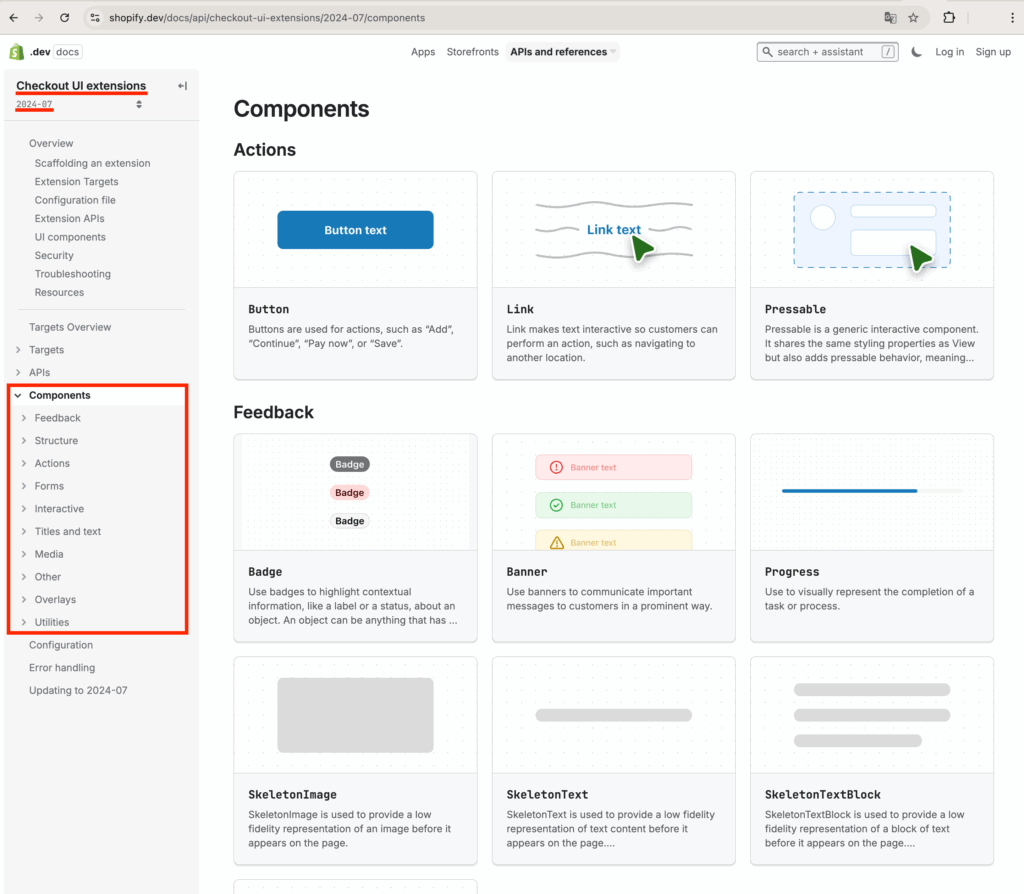Focus the search + assistant field
The width and height of the screenshot is (1024, 894).
tap(827, 52)
